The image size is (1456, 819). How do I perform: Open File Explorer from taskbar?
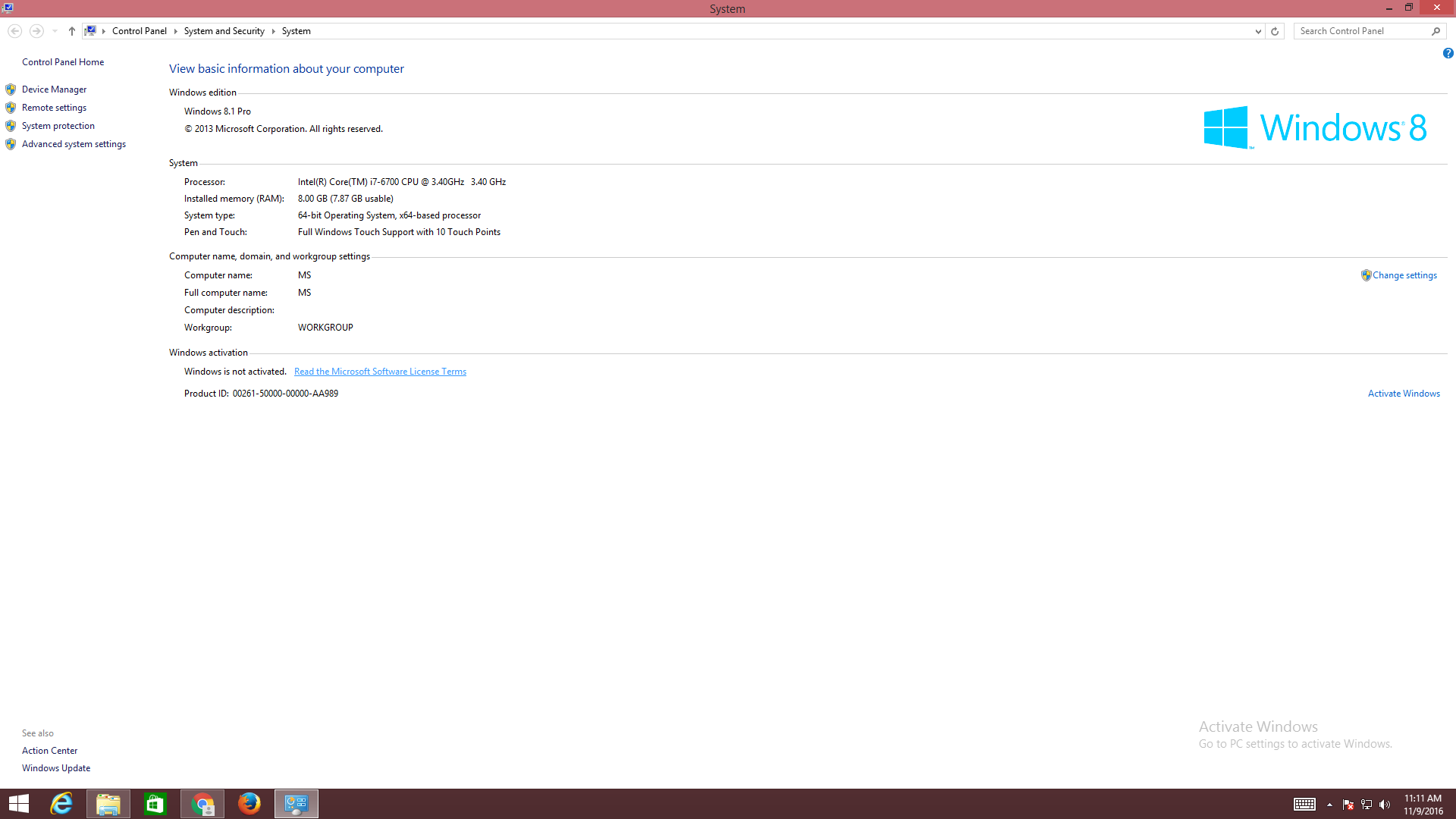tap(108, 804)
